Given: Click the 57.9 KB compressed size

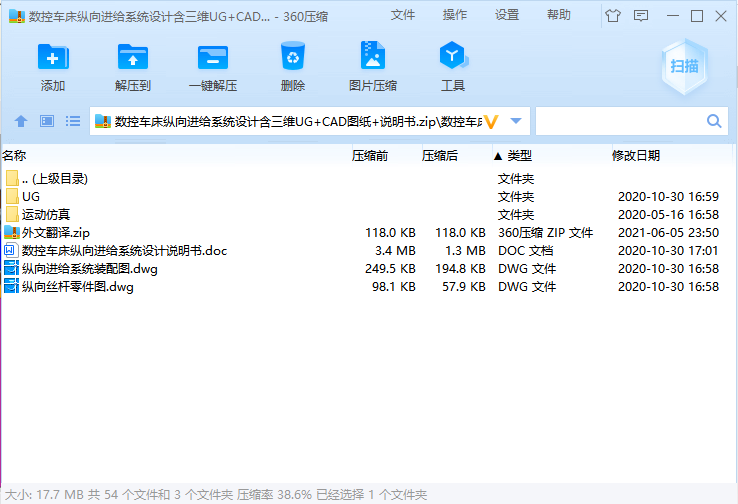Looking at the screenshot, I should pyautogui.click(x=464, y=287).
